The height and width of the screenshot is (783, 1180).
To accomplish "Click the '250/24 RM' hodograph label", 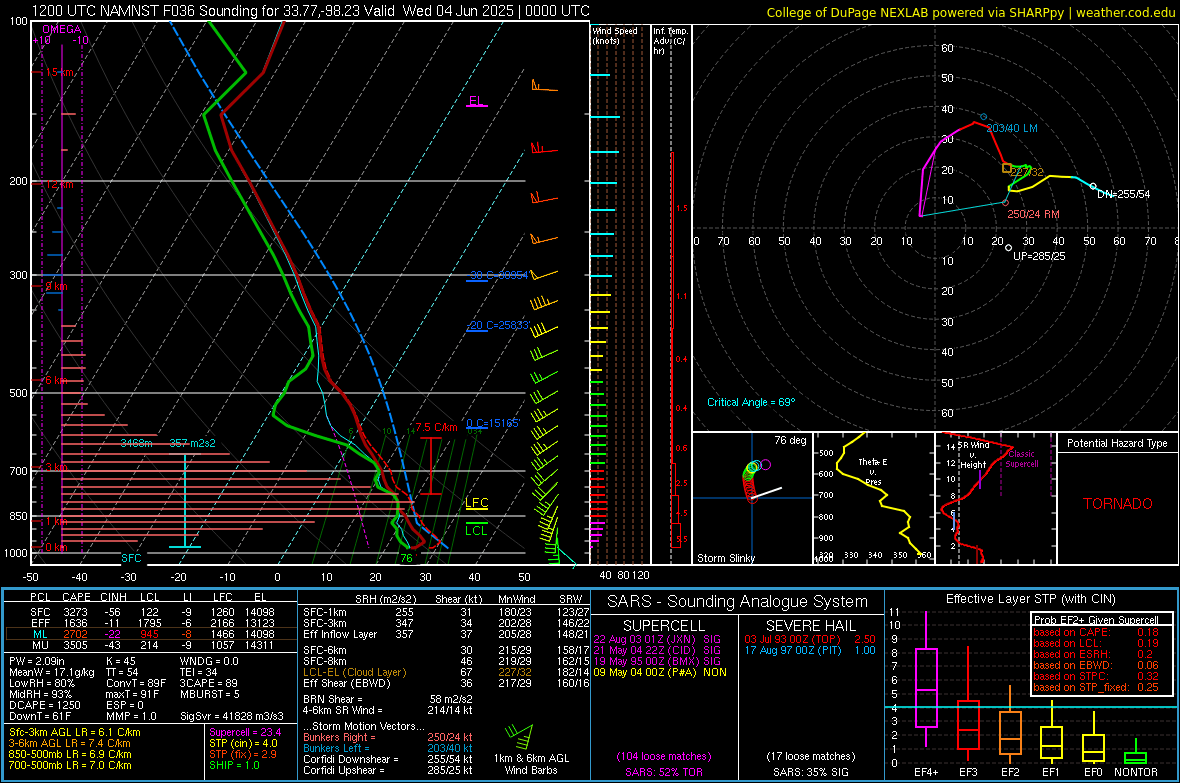I will coord(1033,214).
